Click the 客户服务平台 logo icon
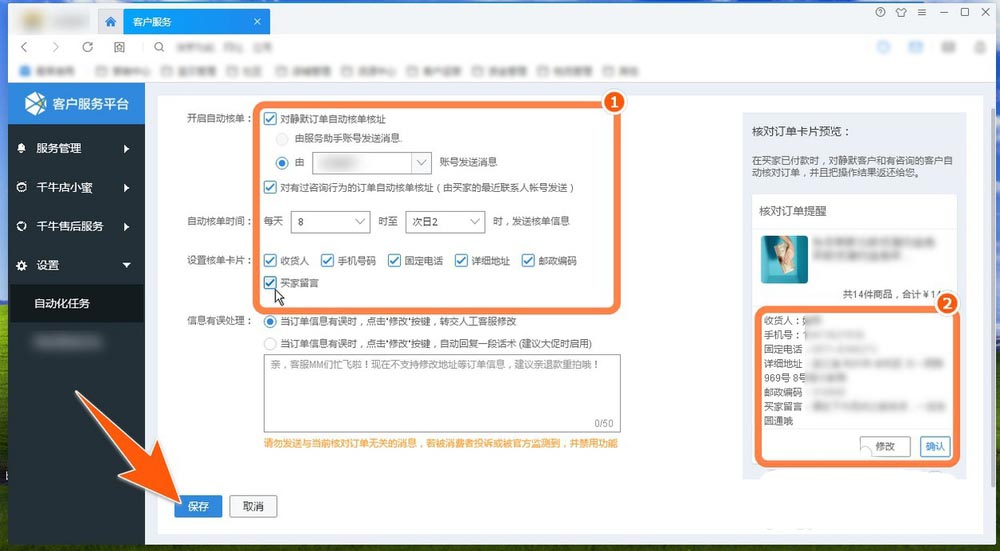The height and width of the screenshot is (551, 1000). [36, 103]
